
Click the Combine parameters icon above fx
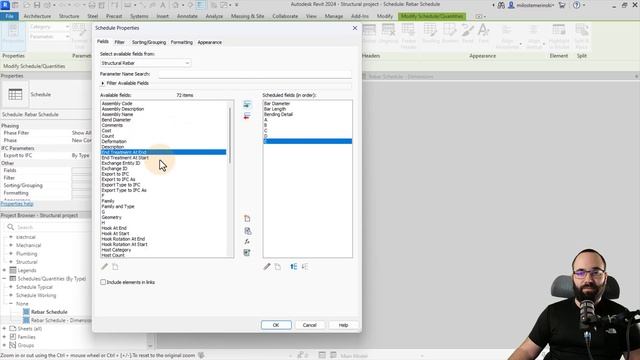click(x=247, y=231)
